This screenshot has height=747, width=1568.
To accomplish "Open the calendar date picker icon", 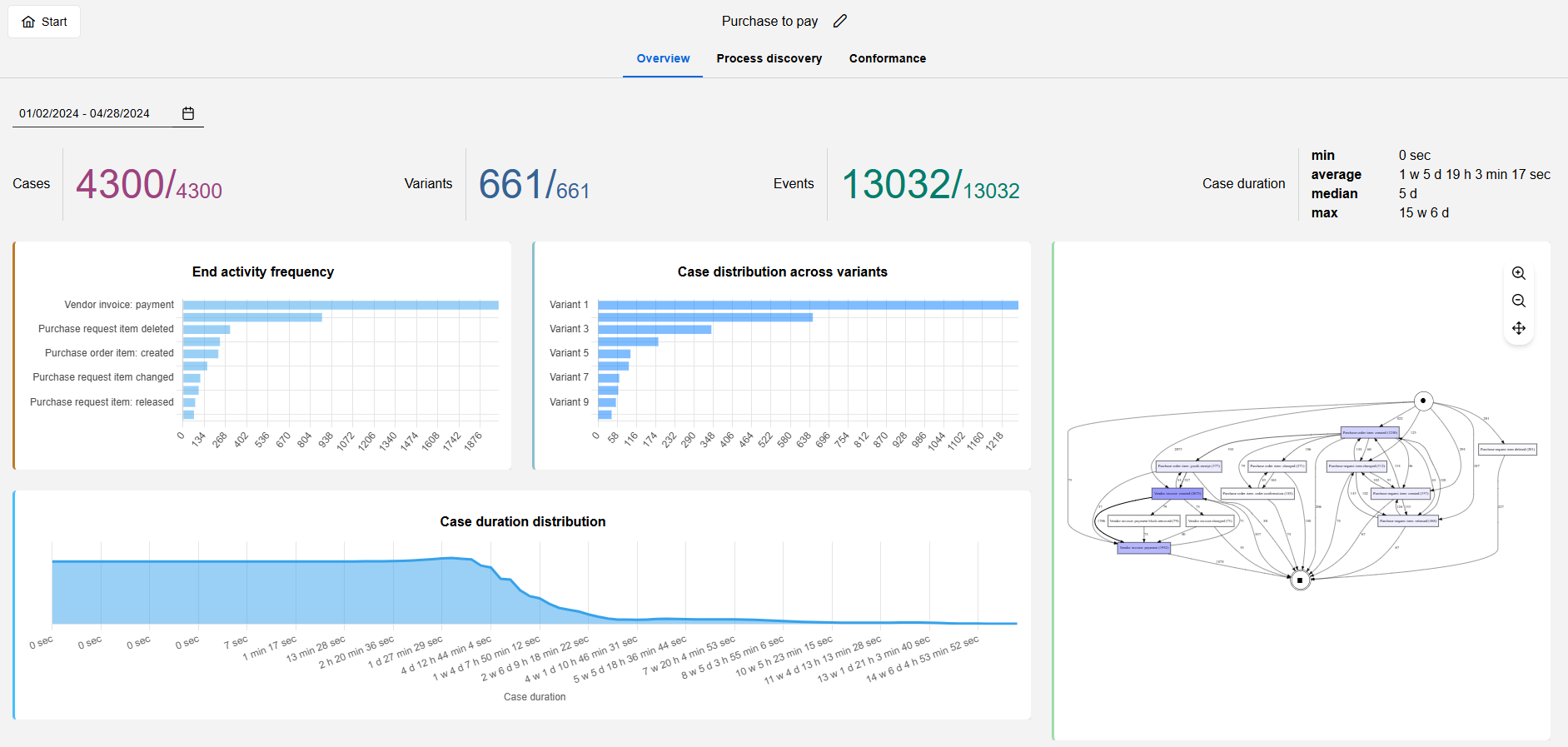I will [x=188, y=113].
